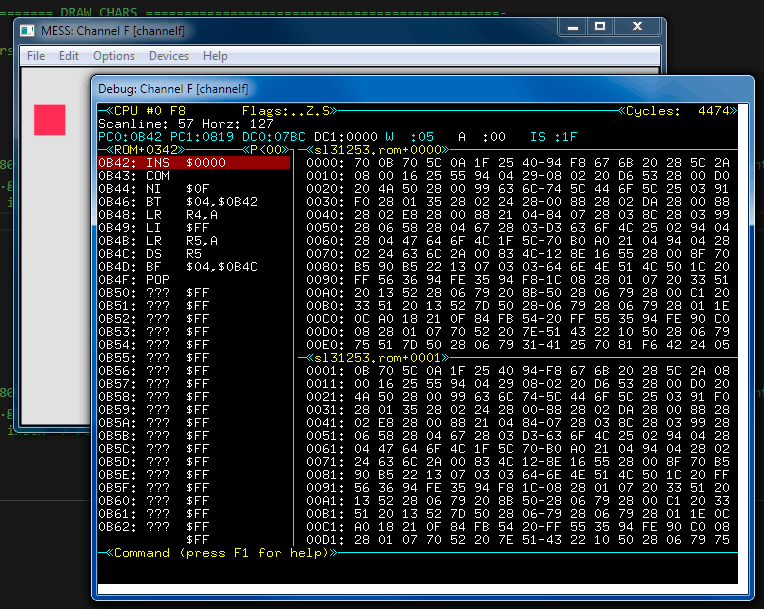Click memory row 0091: in lower memory view

[x=517, y=488]
